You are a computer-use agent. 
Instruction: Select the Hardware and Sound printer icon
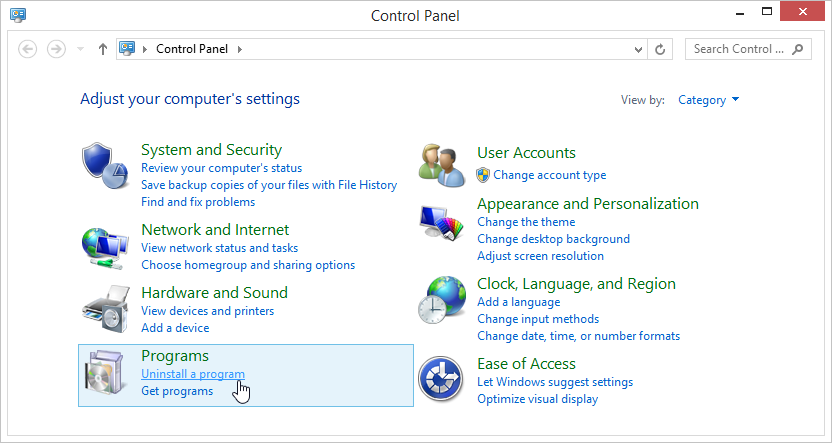106,309
